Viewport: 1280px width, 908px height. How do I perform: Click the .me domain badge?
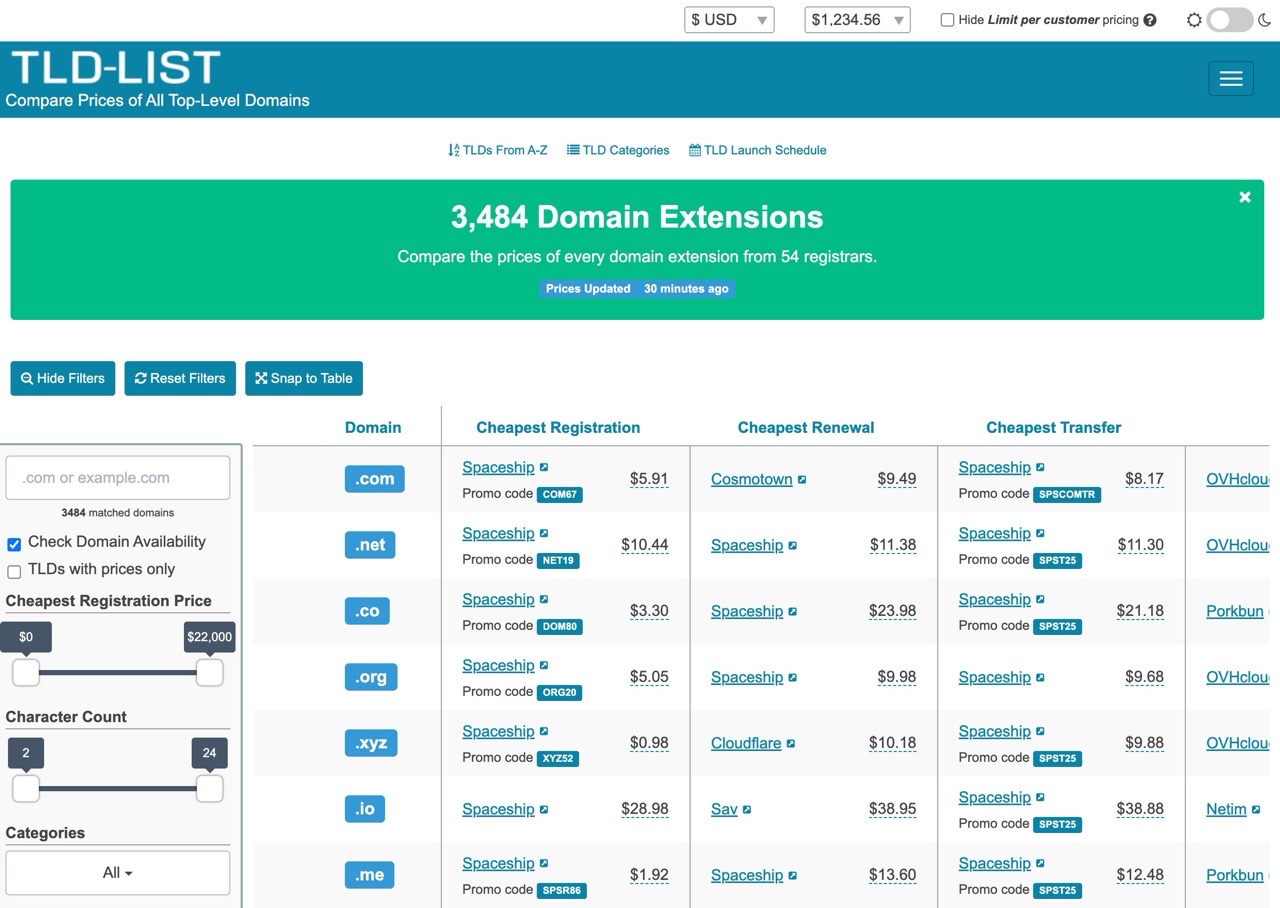click(370, 875)
